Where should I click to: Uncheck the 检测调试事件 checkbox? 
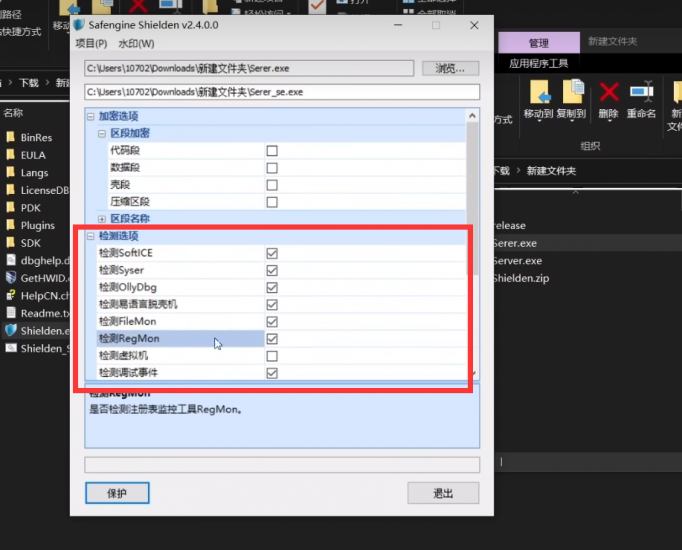272,373
